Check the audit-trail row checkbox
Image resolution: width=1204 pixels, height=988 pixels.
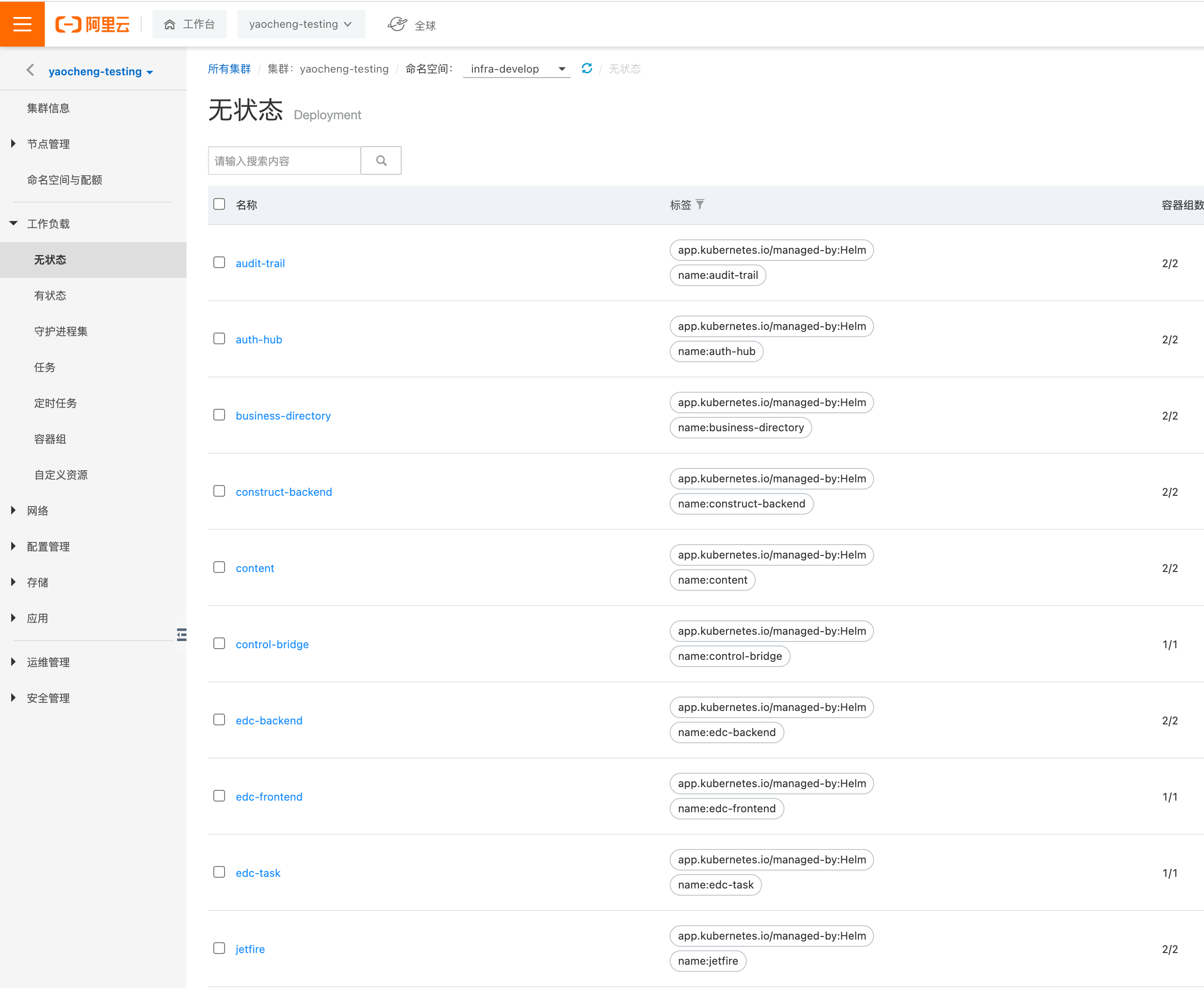(219, 262)
